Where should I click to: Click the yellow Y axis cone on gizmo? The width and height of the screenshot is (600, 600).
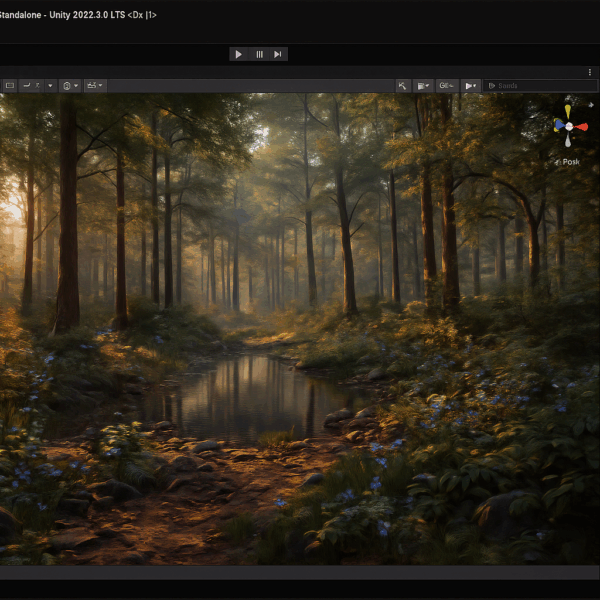(x=567, y=111)
